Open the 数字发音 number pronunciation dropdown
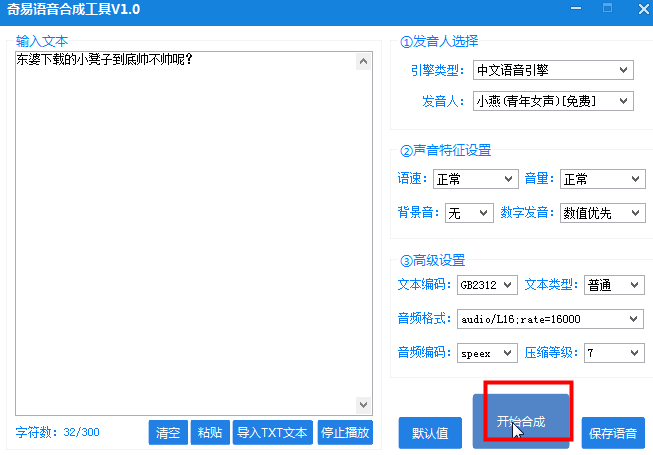 click(x=603, y=213)
